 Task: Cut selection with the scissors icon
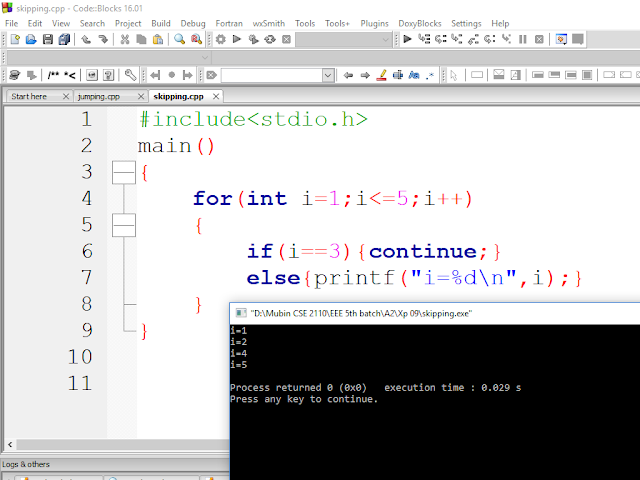[x=125, y=39]
